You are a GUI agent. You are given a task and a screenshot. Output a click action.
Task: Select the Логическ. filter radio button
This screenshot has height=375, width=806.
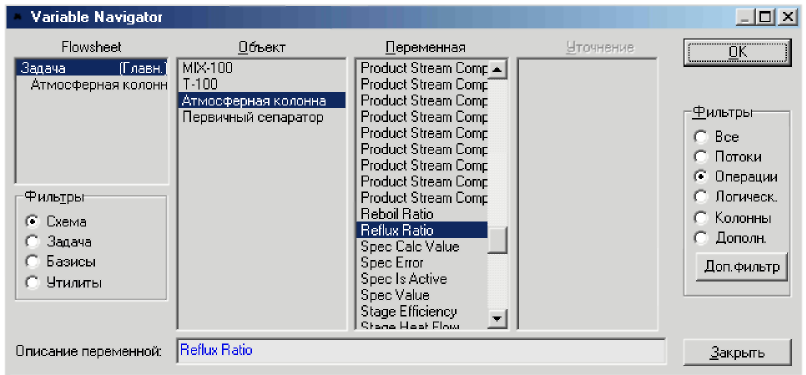coord(700,196)
